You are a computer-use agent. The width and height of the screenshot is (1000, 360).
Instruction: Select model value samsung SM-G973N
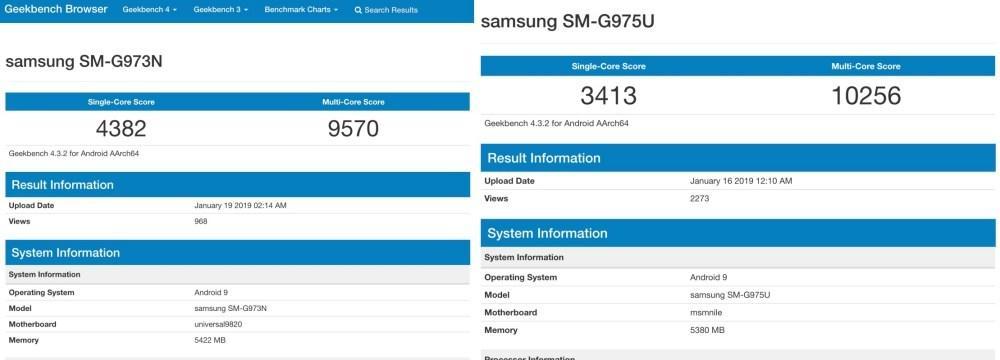pyautogui.click(x=230, y=308)
